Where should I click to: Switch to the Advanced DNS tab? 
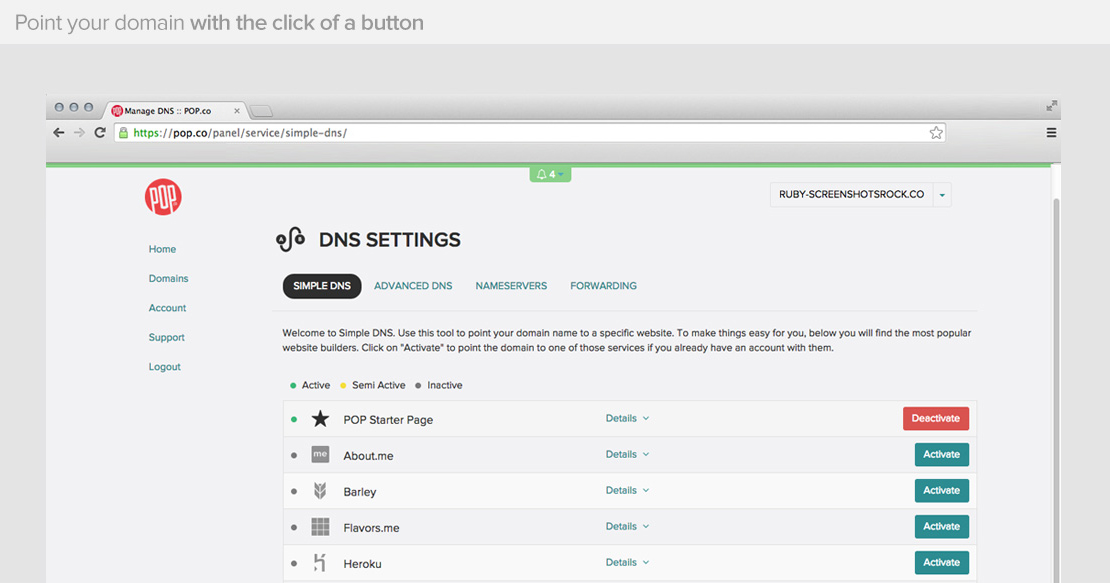coord(413,286)
